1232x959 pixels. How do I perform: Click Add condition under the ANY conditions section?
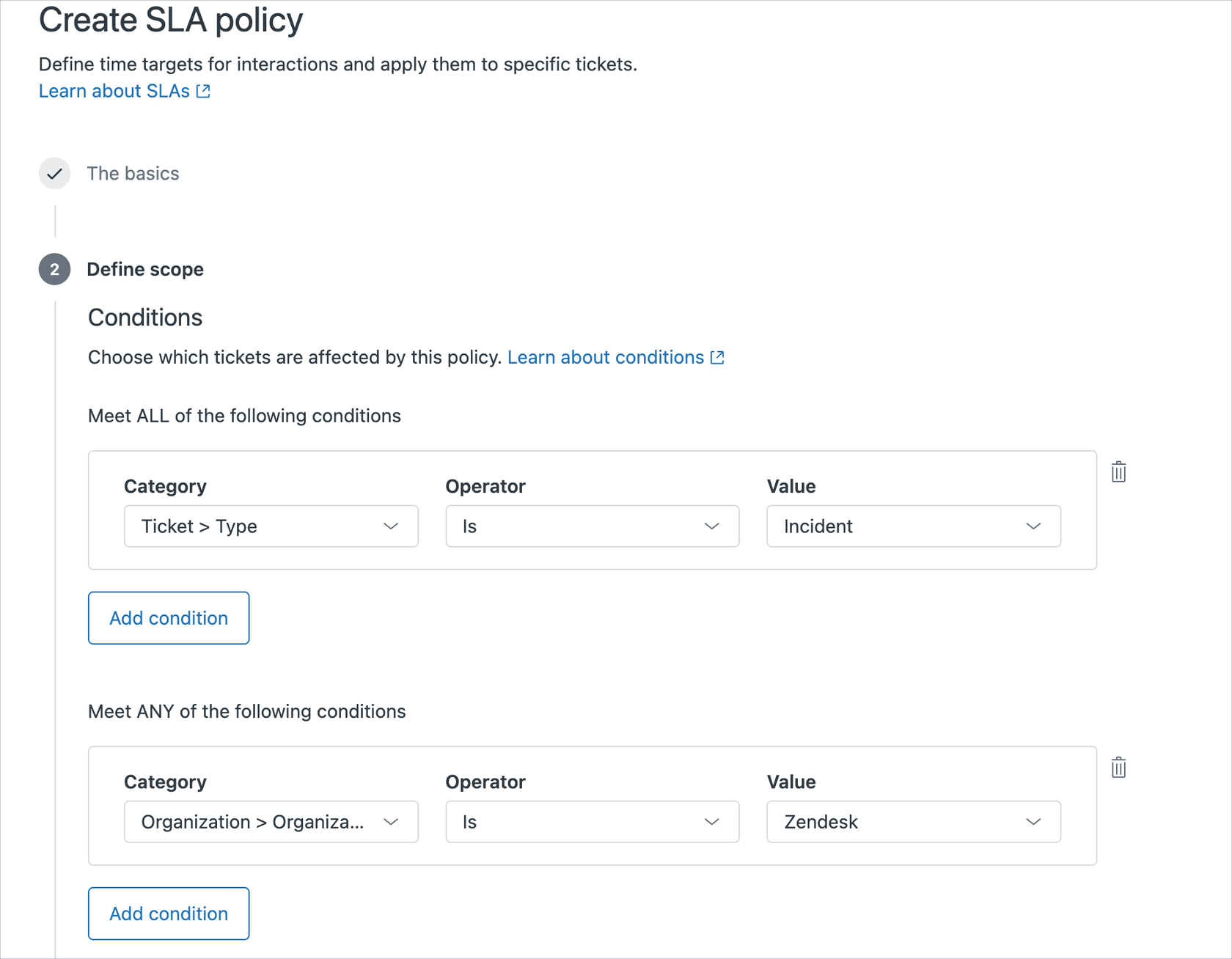click(x=168, y=914)
